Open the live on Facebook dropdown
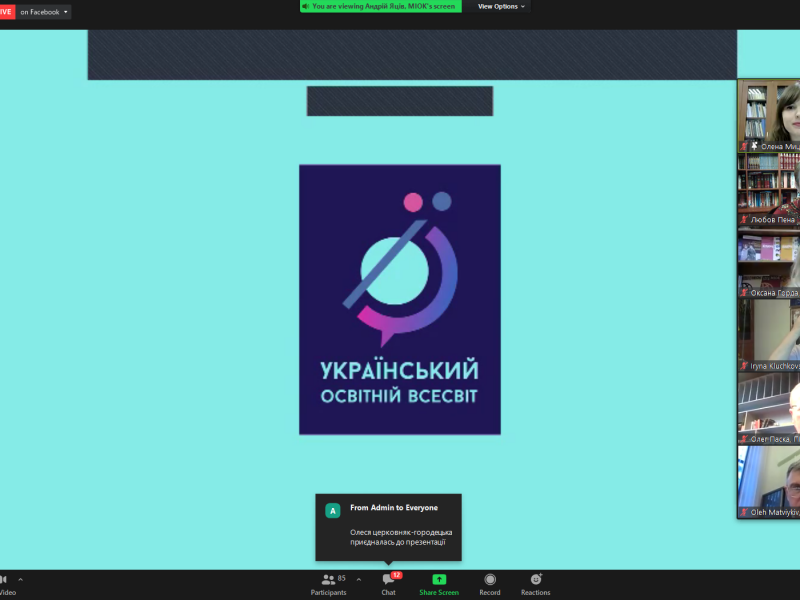 click(x=44, y=12)
